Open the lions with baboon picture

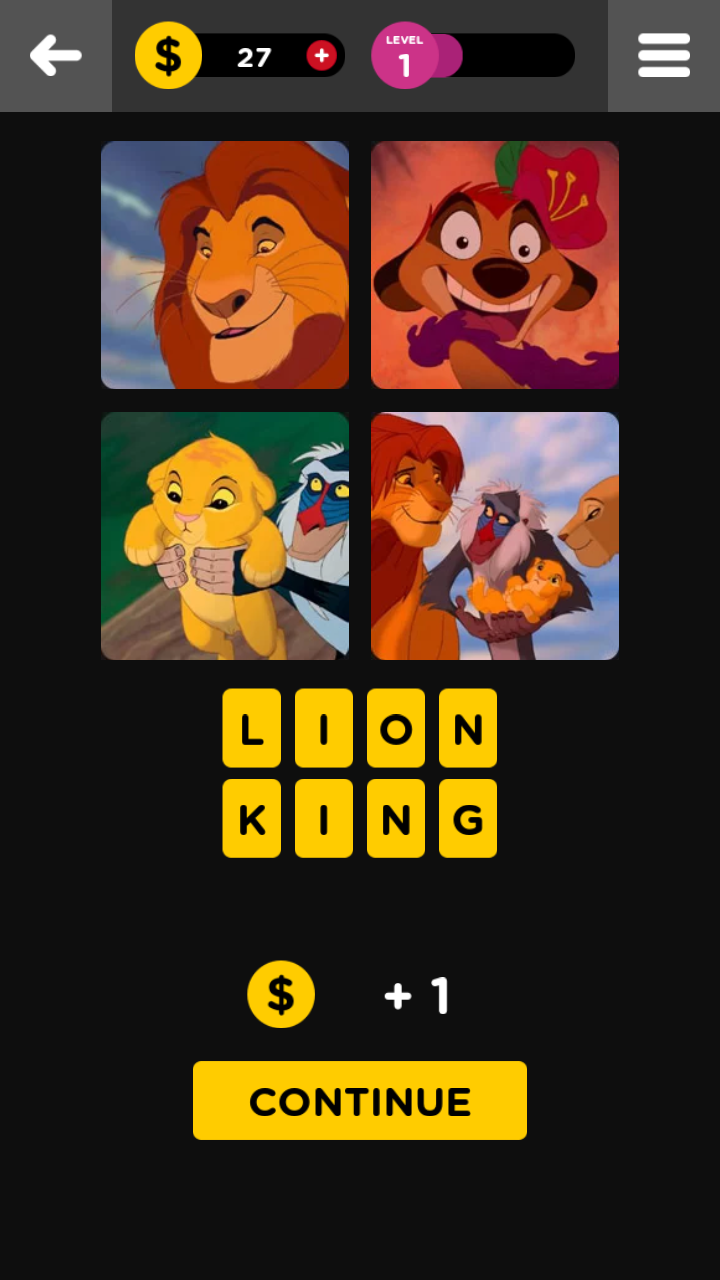(495, 536)
